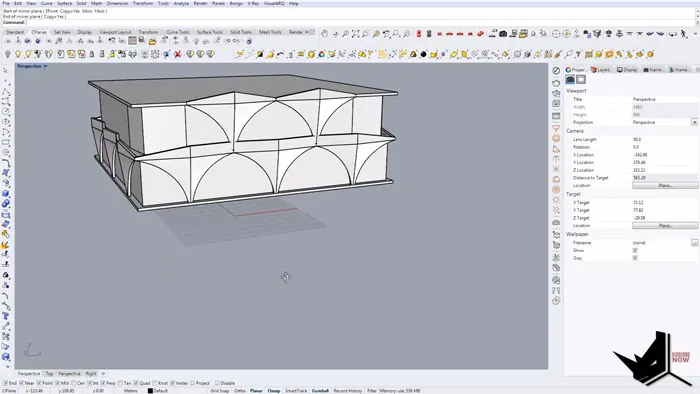
Task: Toggle Ortho in the status bar
Action: [240, 391]
